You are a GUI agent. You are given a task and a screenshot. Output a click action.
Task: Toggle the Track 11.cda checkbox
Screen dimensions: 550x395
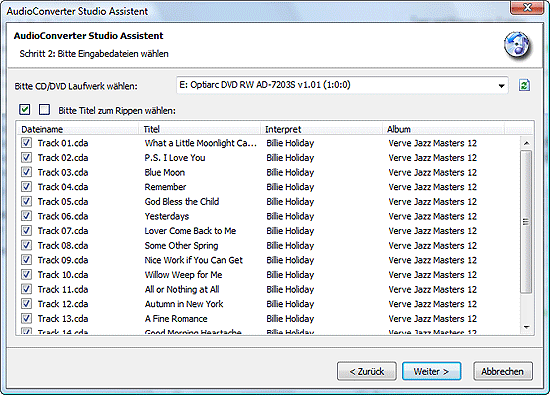click(x=26, y=289)
